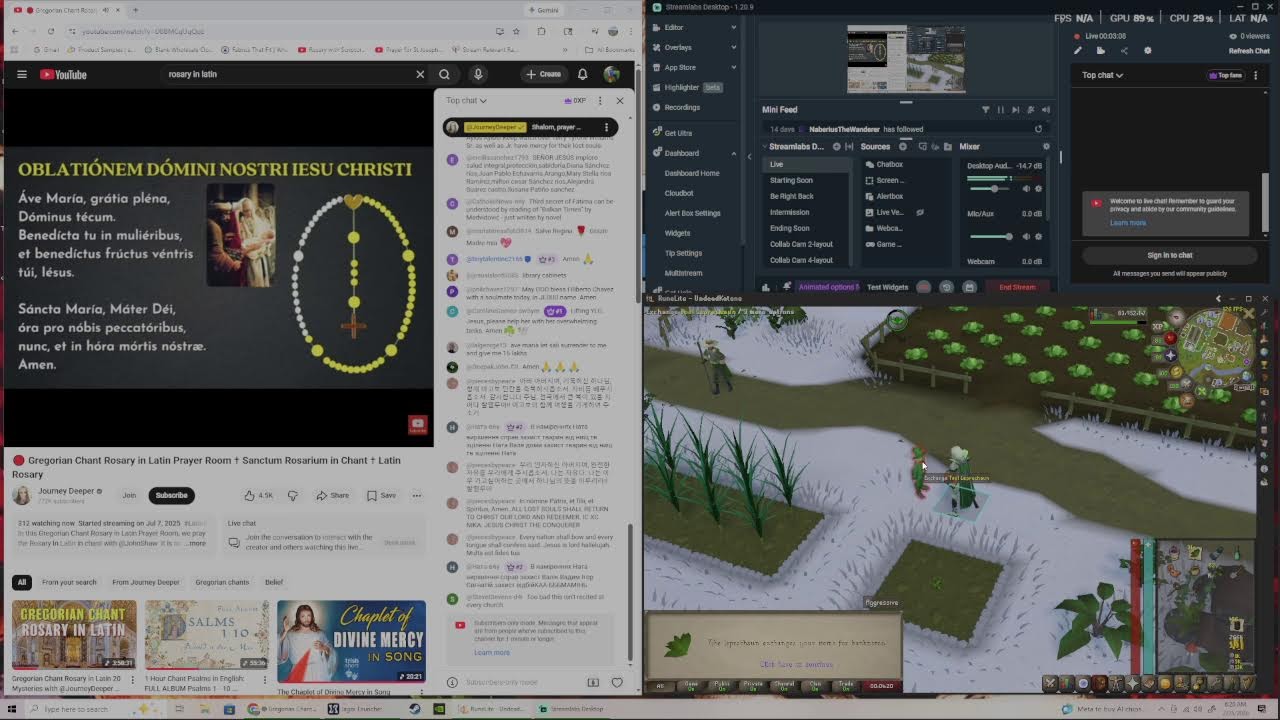This screenshot has width=1280, height=720.
Task: Filter the Streamlabs Mini Feed events
Action: (x=985, y=110)
